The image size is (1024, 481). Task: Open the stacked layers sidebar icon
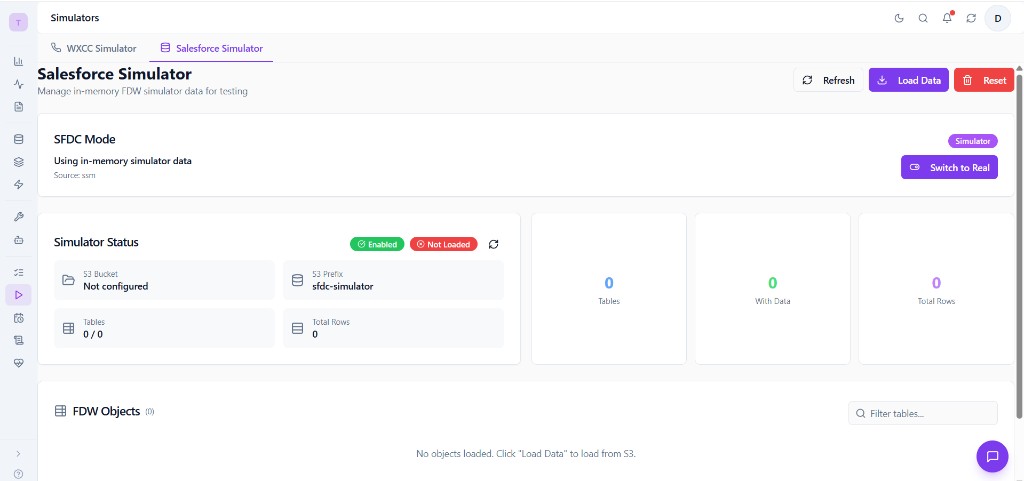coord(18,162)
